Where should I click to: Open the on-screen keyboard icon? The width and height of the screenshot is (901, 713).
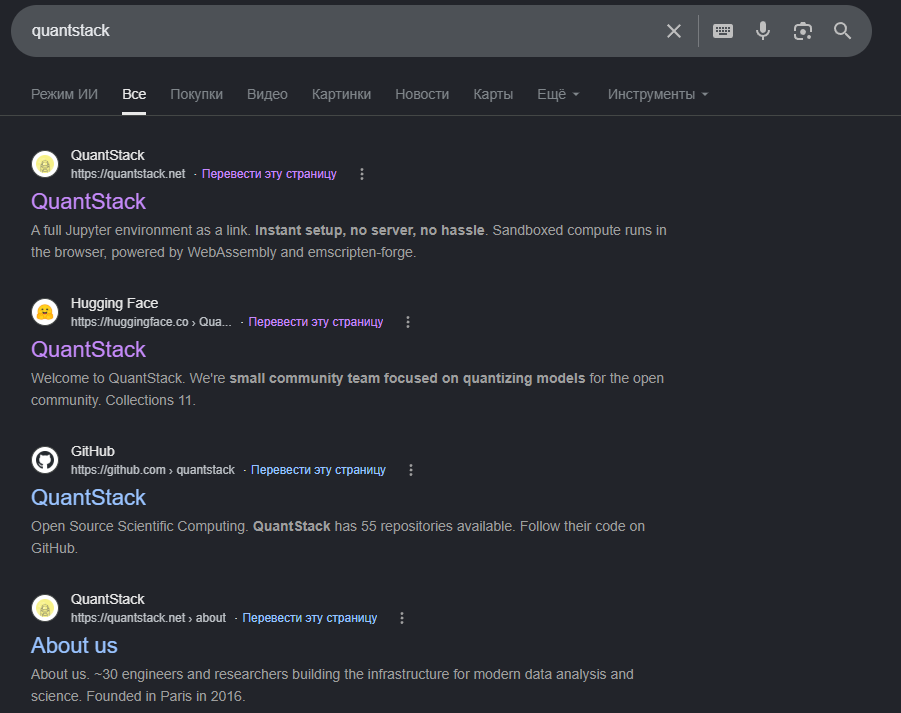(723, 31)
